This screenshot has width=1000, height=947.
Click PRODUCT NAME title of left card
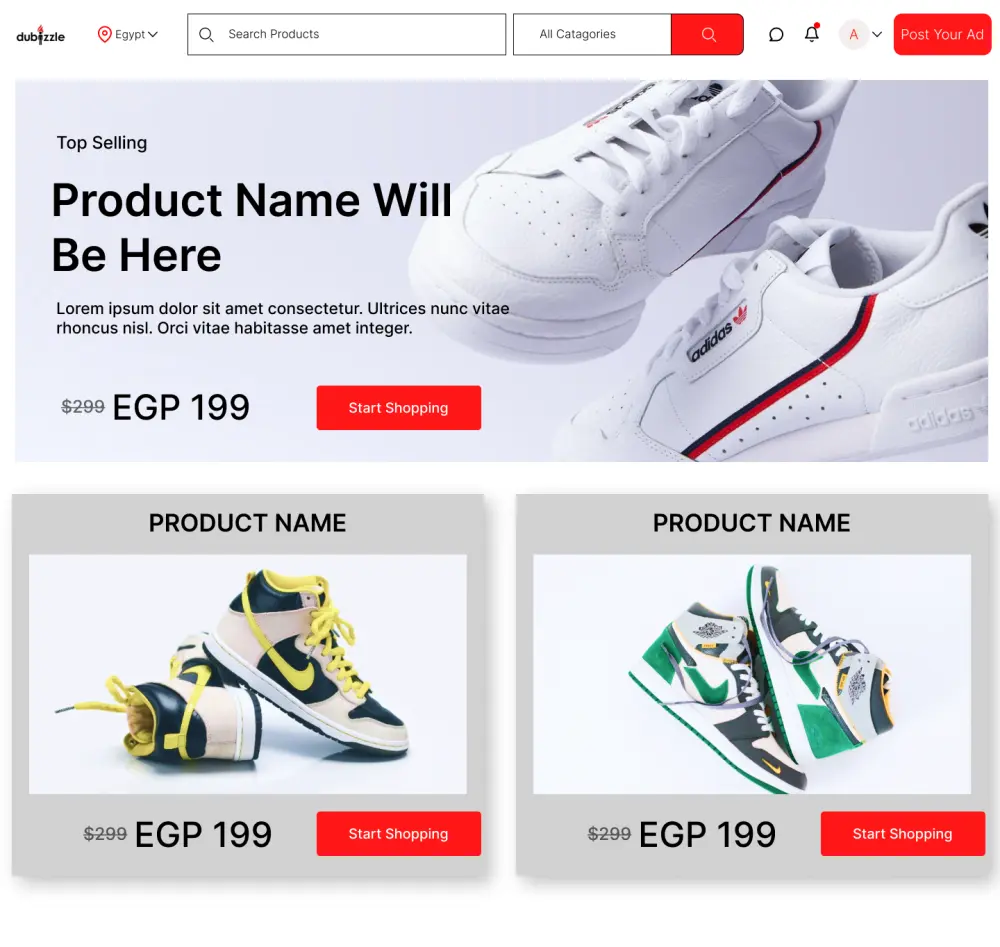247,523
